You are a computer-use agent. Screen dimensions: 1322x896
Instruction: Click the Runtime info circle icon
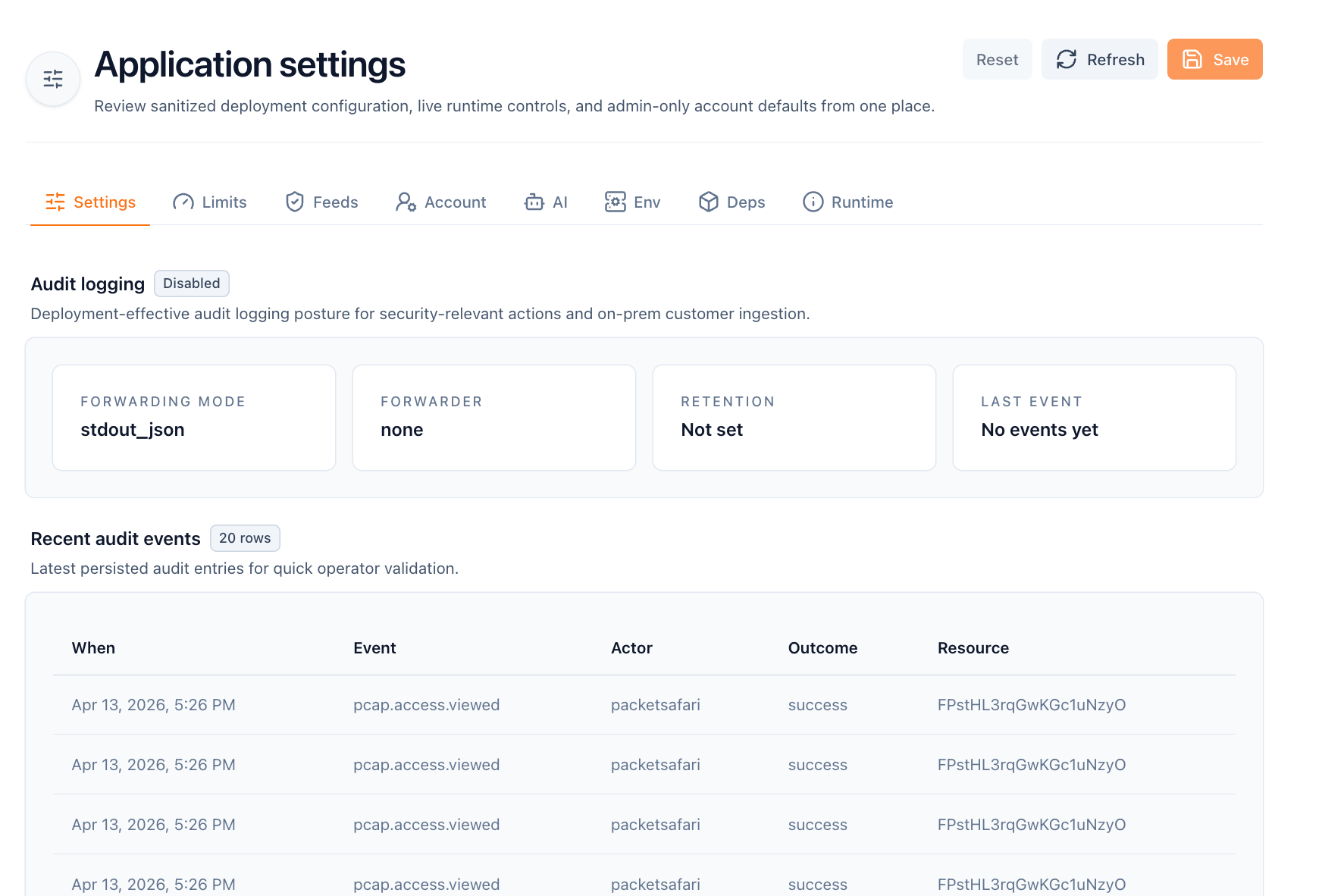tap(813, 202)
